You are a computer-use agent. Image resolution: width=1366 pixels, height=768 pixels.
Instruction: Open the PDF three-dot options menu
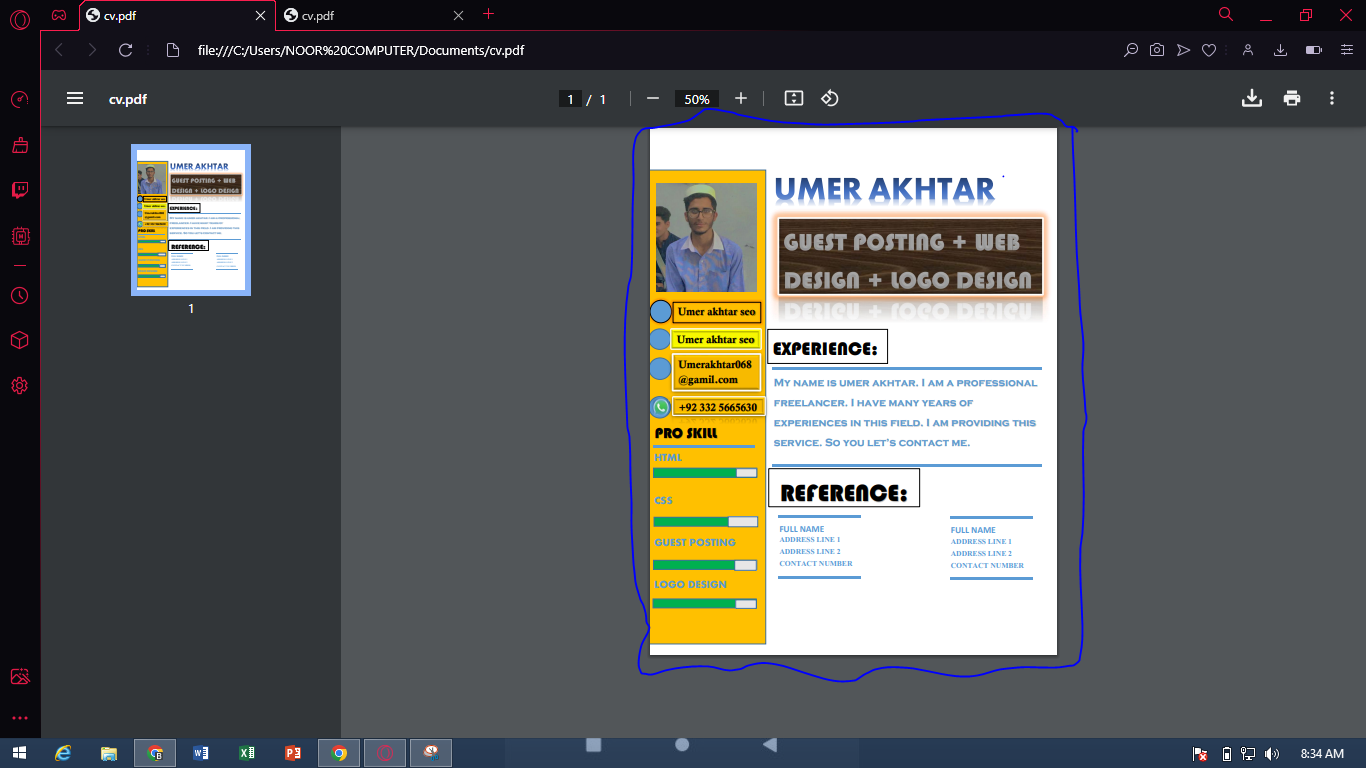[x=1331, y=97]
